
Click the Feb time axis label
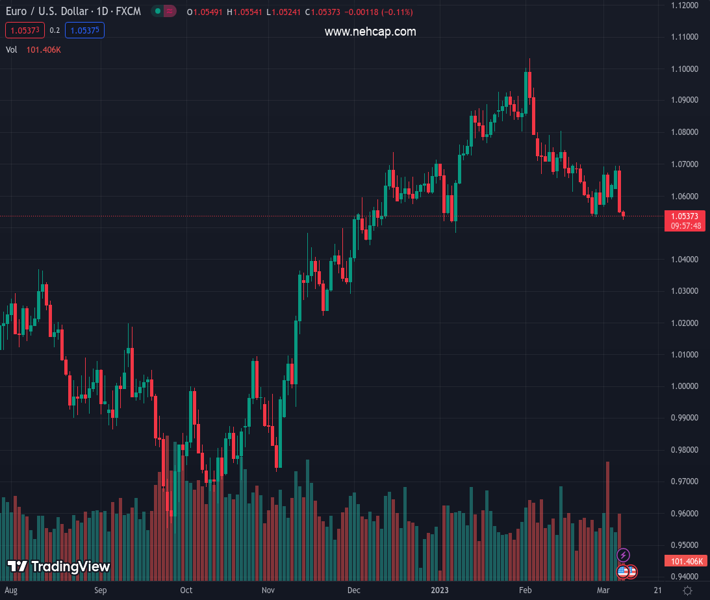[525, 590]
